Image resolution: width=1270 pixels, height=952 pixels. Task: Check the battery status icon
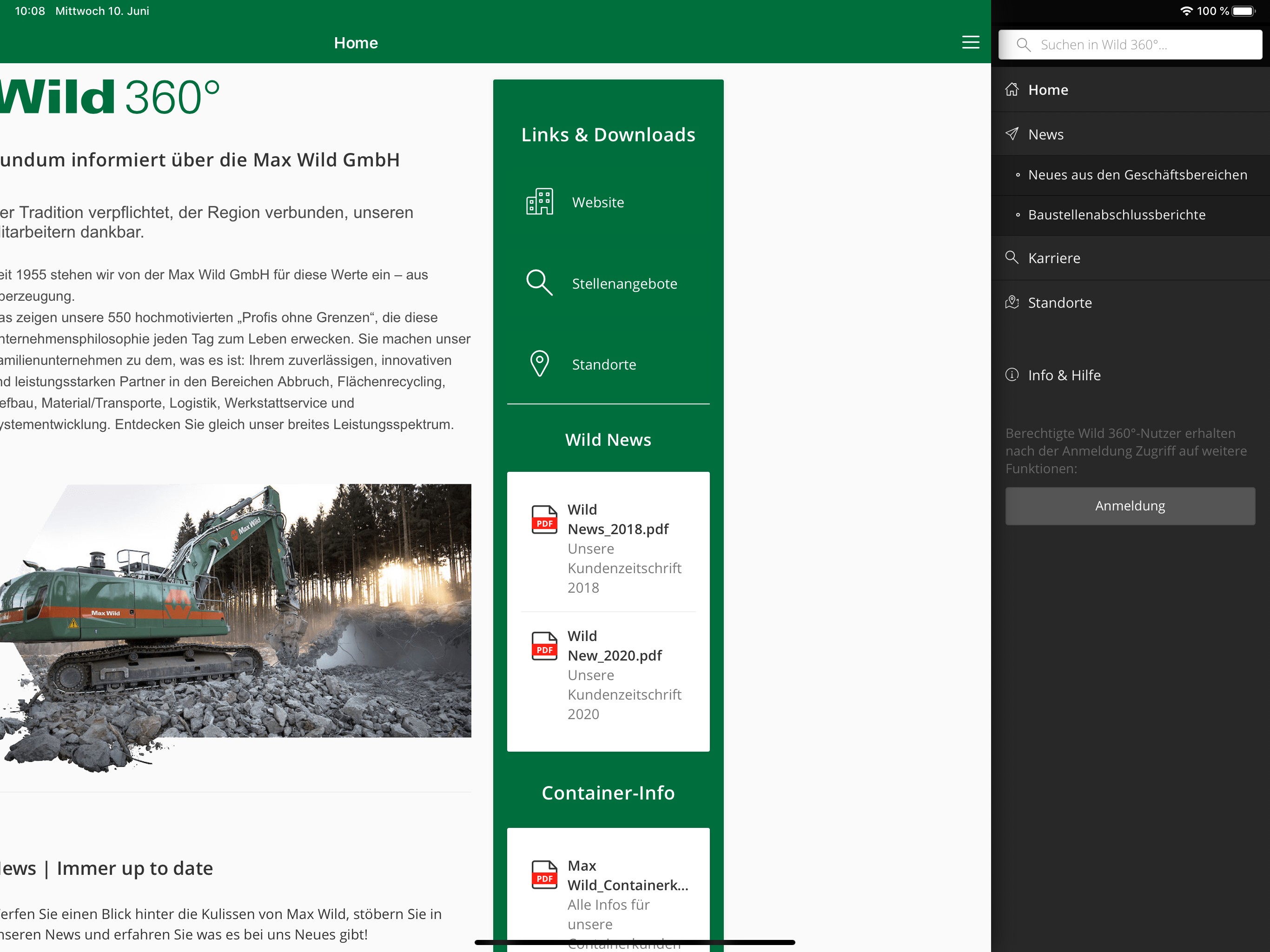tap(1244, 11)
